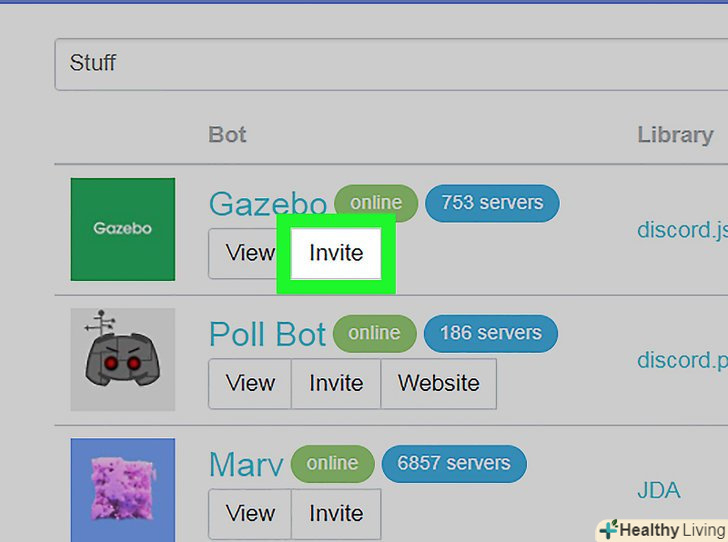Open the JDA library link
This screenshot has width=728, height=542.
pos(659,490)
